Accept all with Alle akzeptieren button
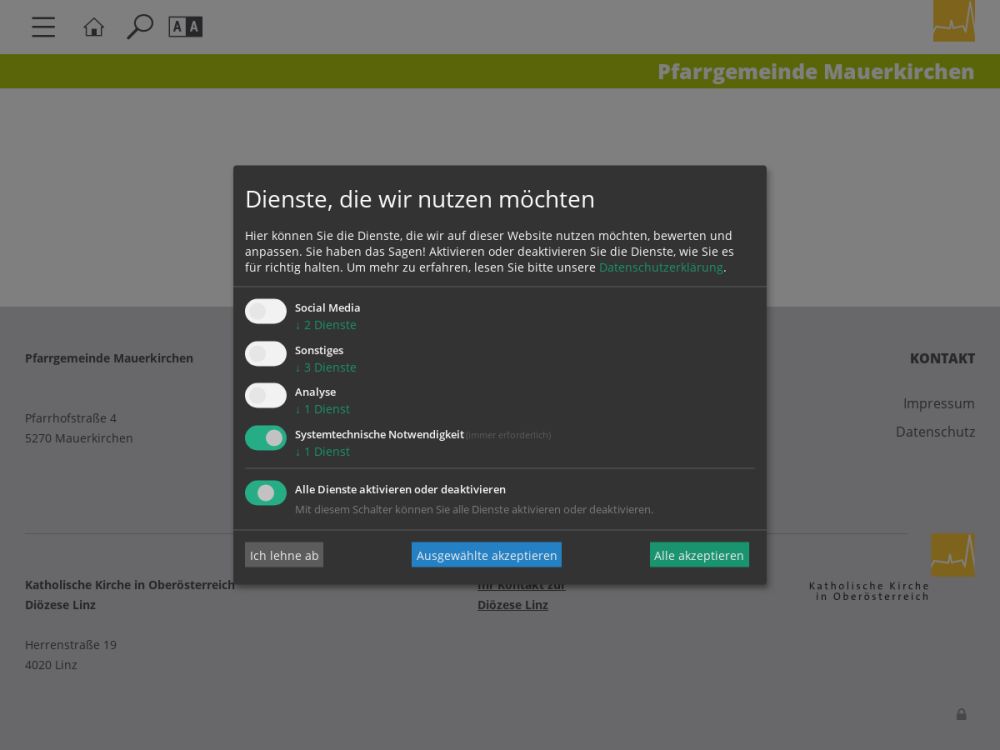This screenshot has height=750, width=1000. click(x=699, y=555)
